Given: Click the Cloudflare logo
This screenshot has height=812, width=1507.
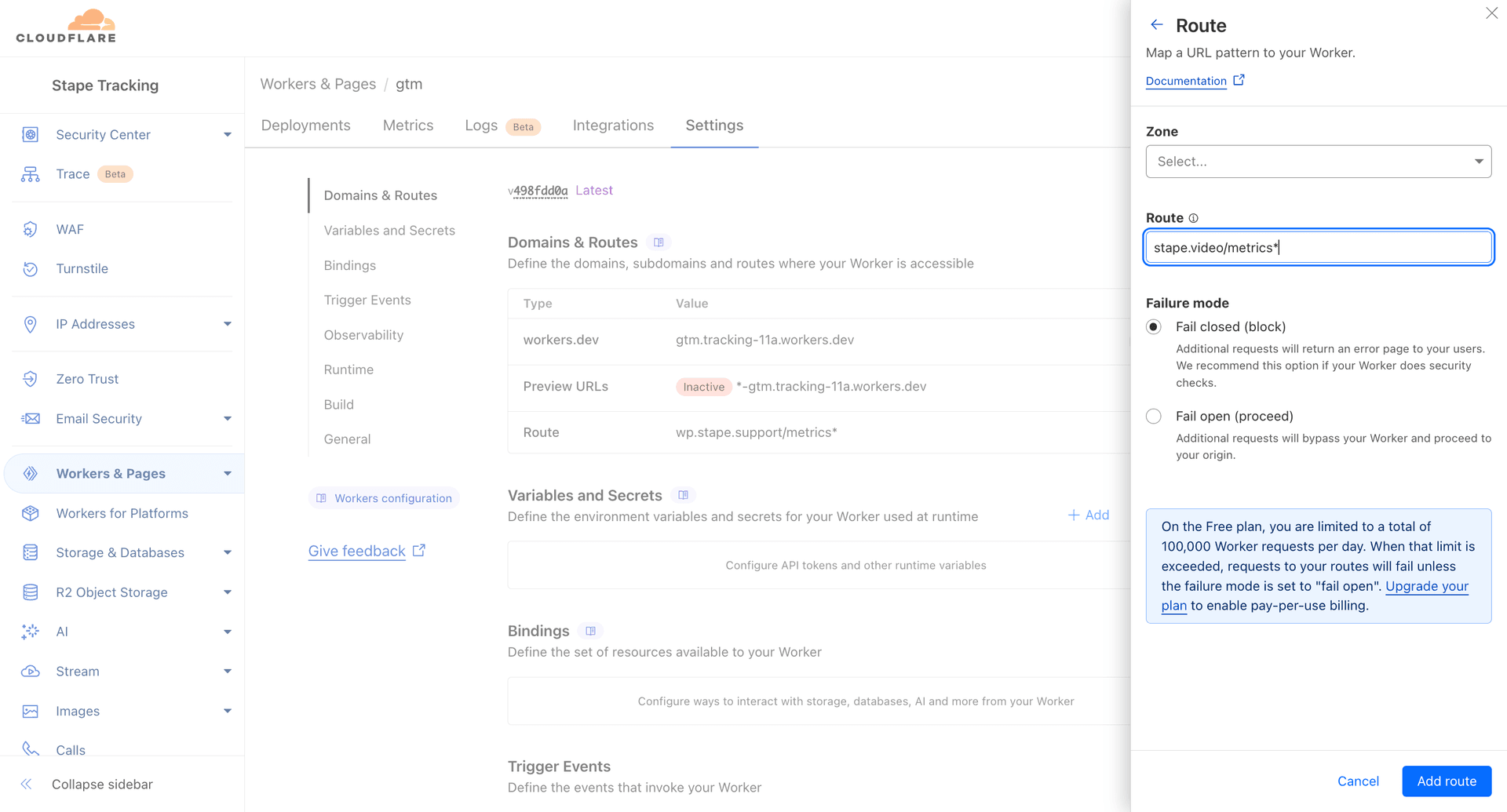Looking at the screenshot, I should [x=67, y=26].
